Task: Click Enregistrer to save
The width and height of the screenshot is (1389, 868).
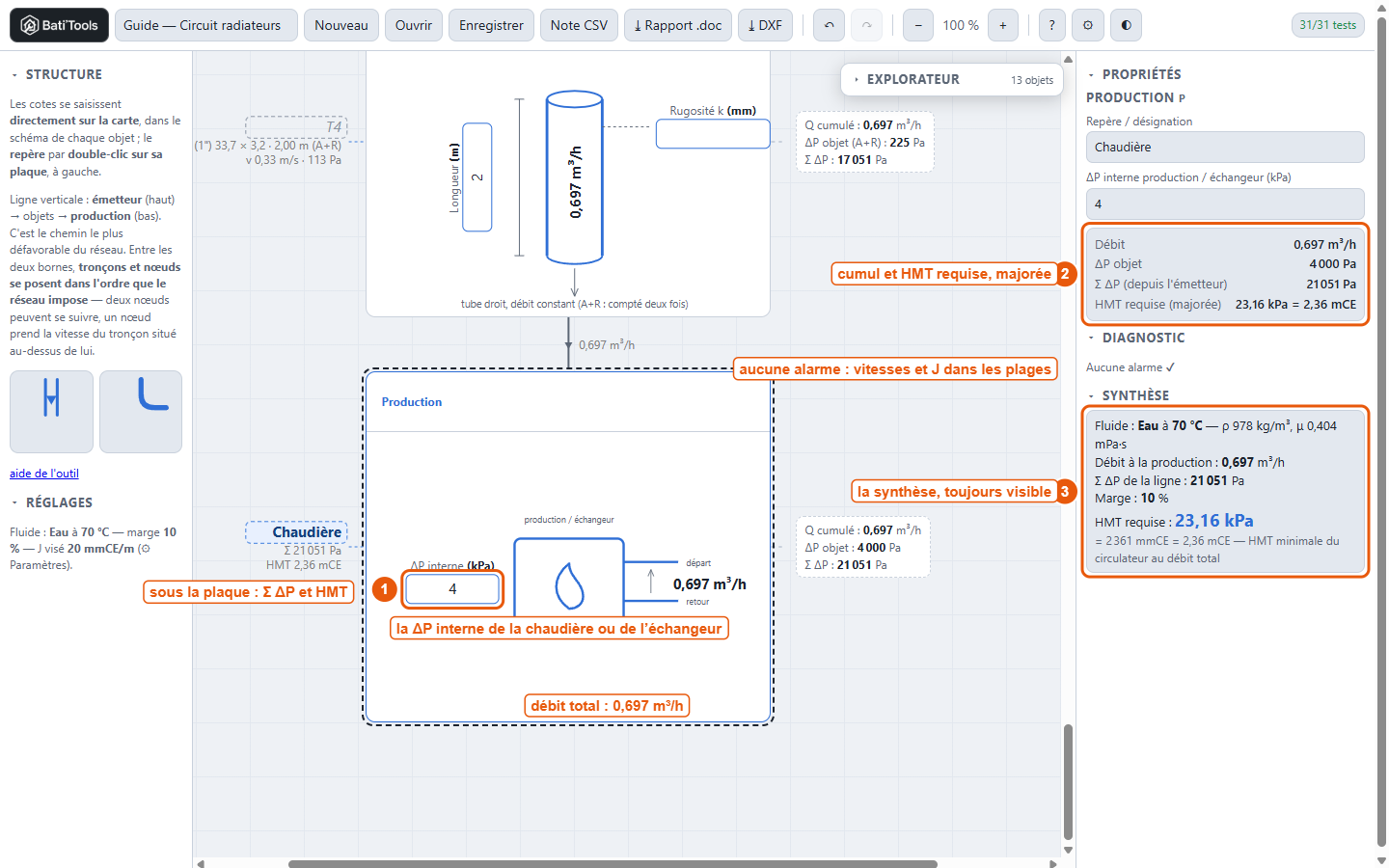Action: pos(491,25)
